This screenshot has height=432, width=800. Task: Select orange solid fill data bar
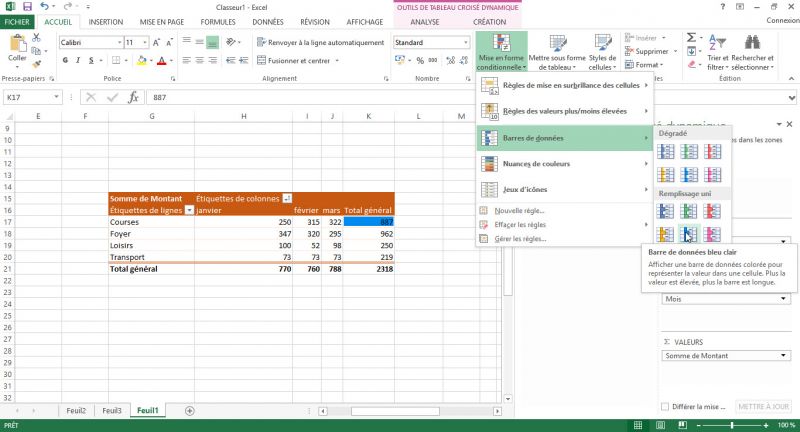tap(665, 234)
